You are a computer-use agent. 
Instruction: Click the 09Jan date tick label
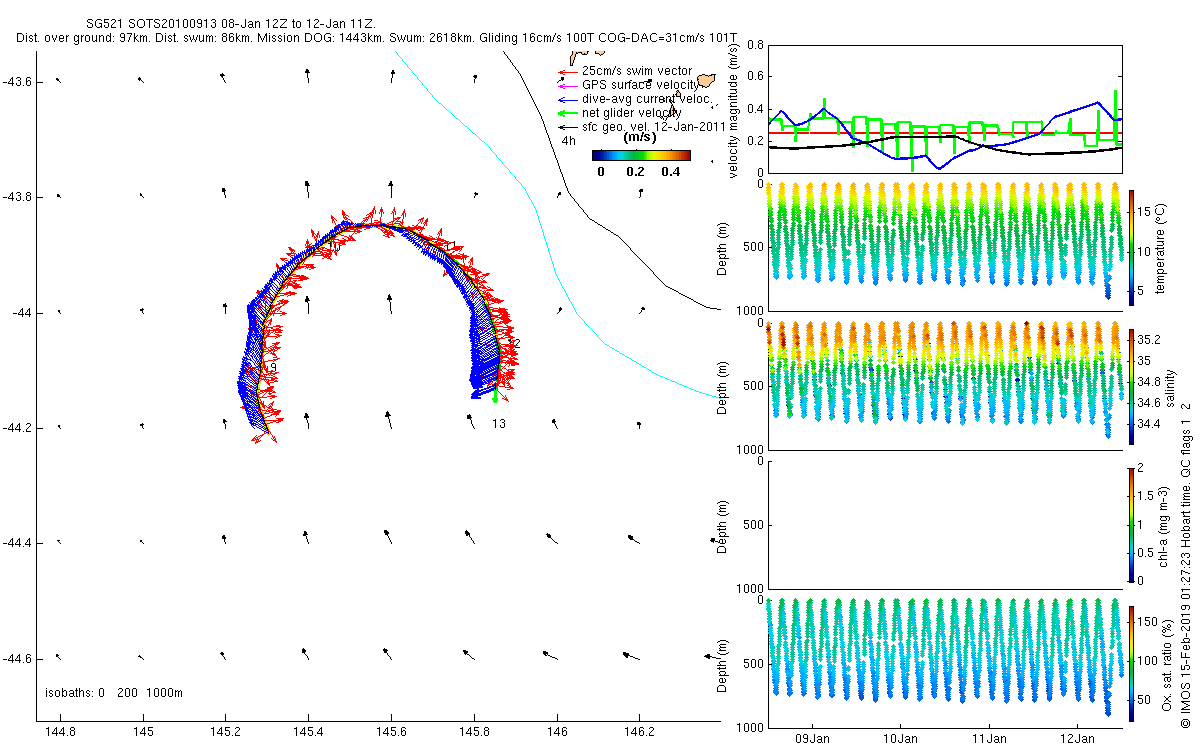coord(812,739)
